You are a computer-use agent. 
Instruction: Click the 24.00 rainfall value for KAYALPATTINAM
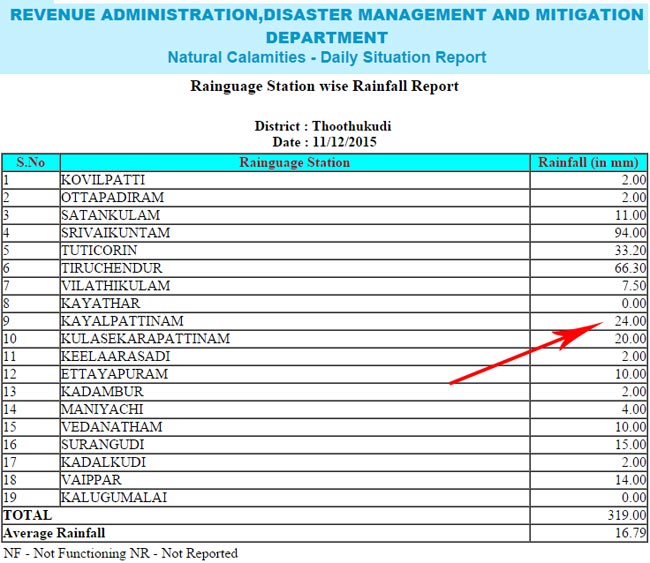pos(631,321)
